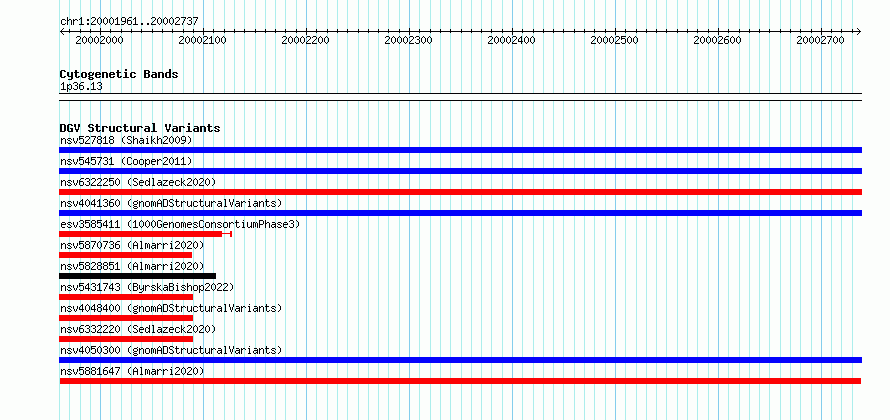Click the blue bar for nsv545731
This screenshot has height=420, width=890.
click(x=461, y=171)
